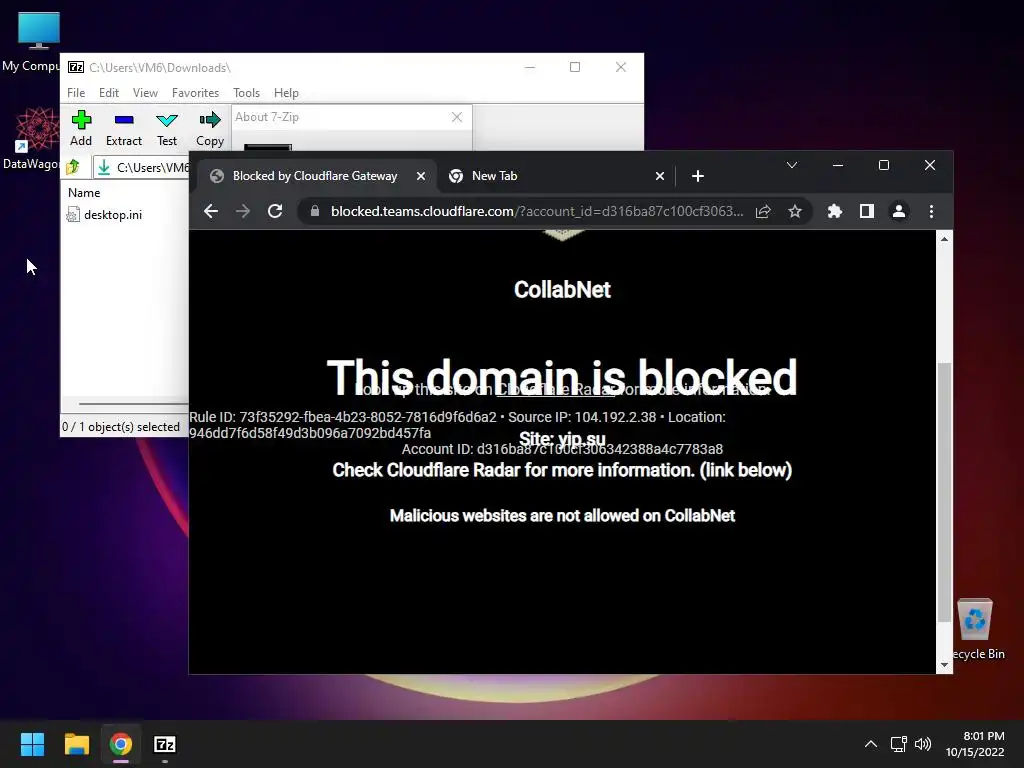Open volume control tray icon

tap(923, 744)
